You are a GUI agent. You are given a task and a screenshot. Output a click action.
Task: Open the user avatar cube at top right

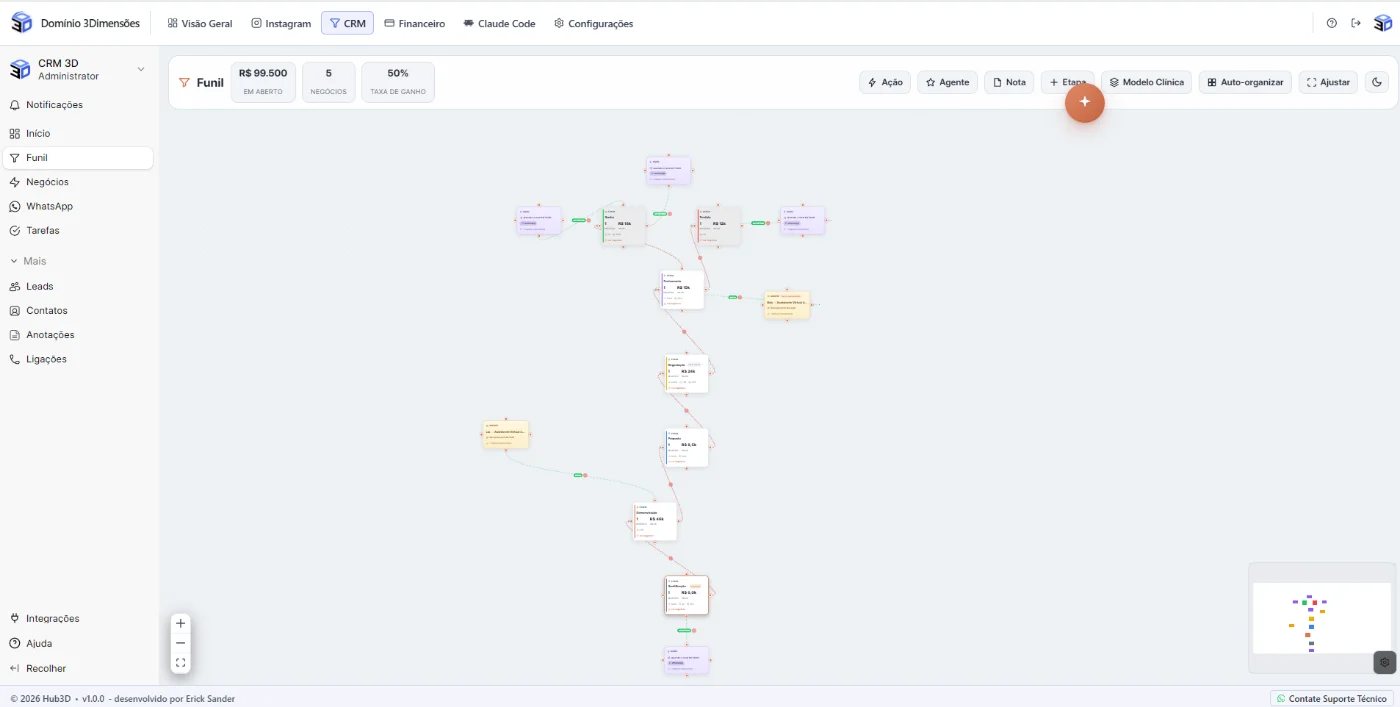[1383, 23]
